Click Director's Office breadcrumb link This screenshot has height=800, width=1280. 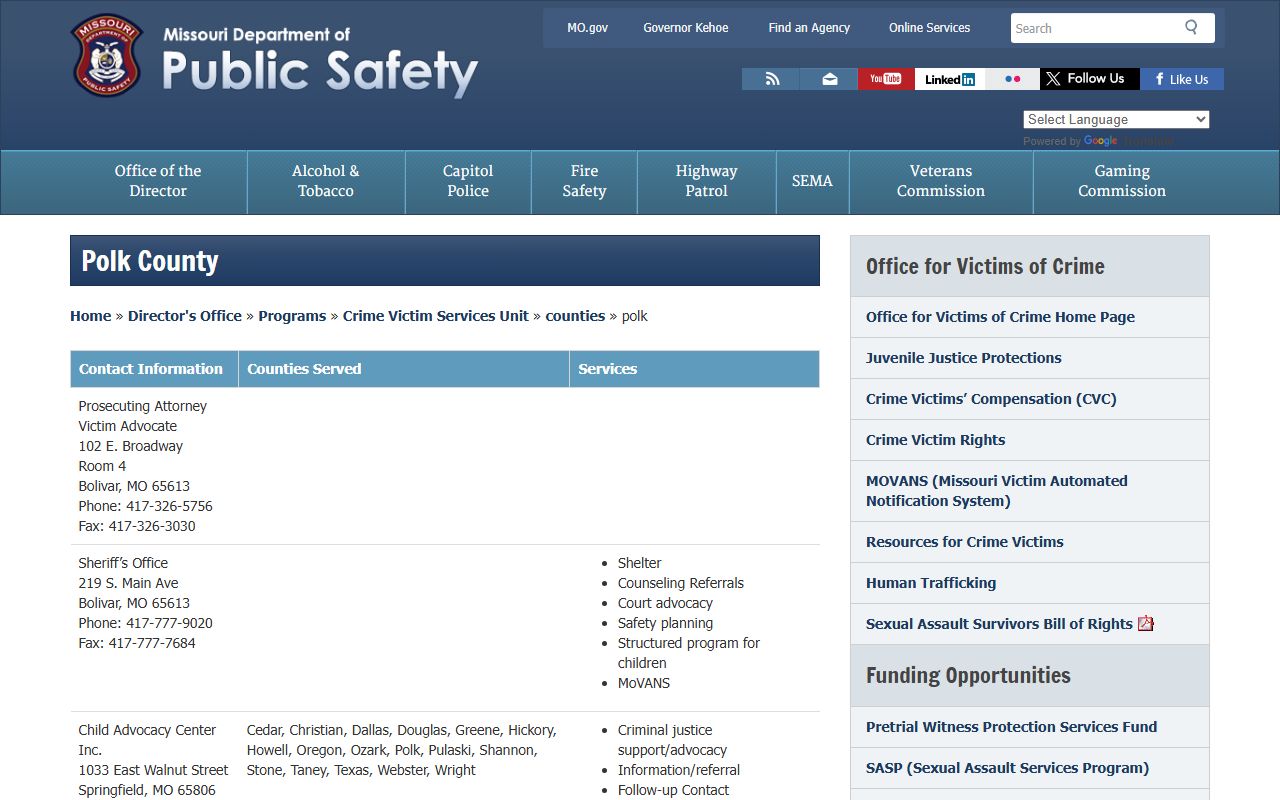185,316
